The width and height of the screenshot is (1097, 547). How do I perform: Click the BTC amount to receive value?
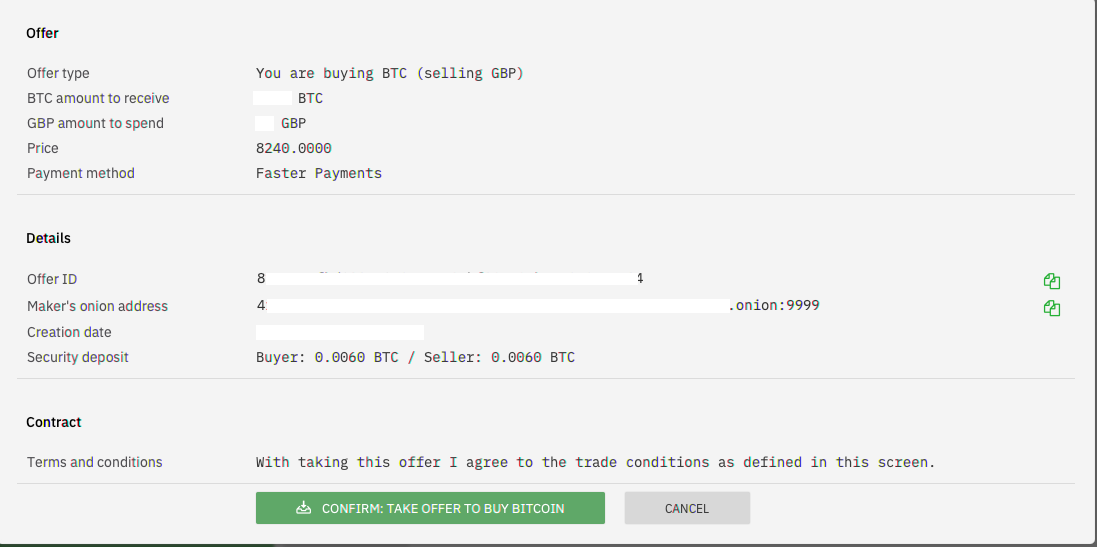coord(289,98)
